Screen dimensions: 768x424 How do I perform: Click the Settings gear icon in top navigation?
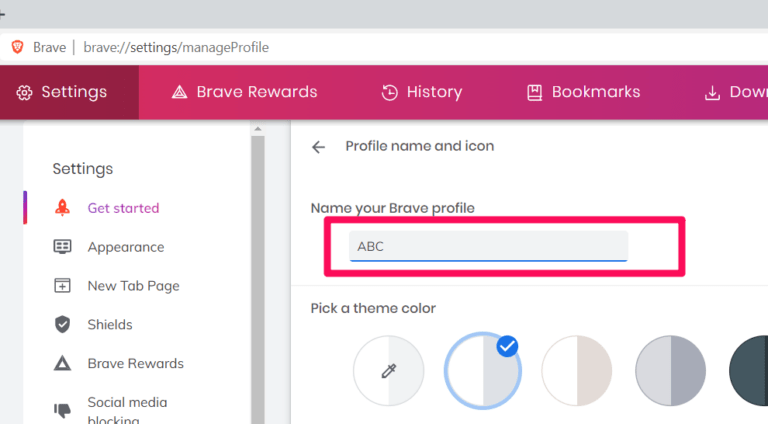tap(24, 93)
